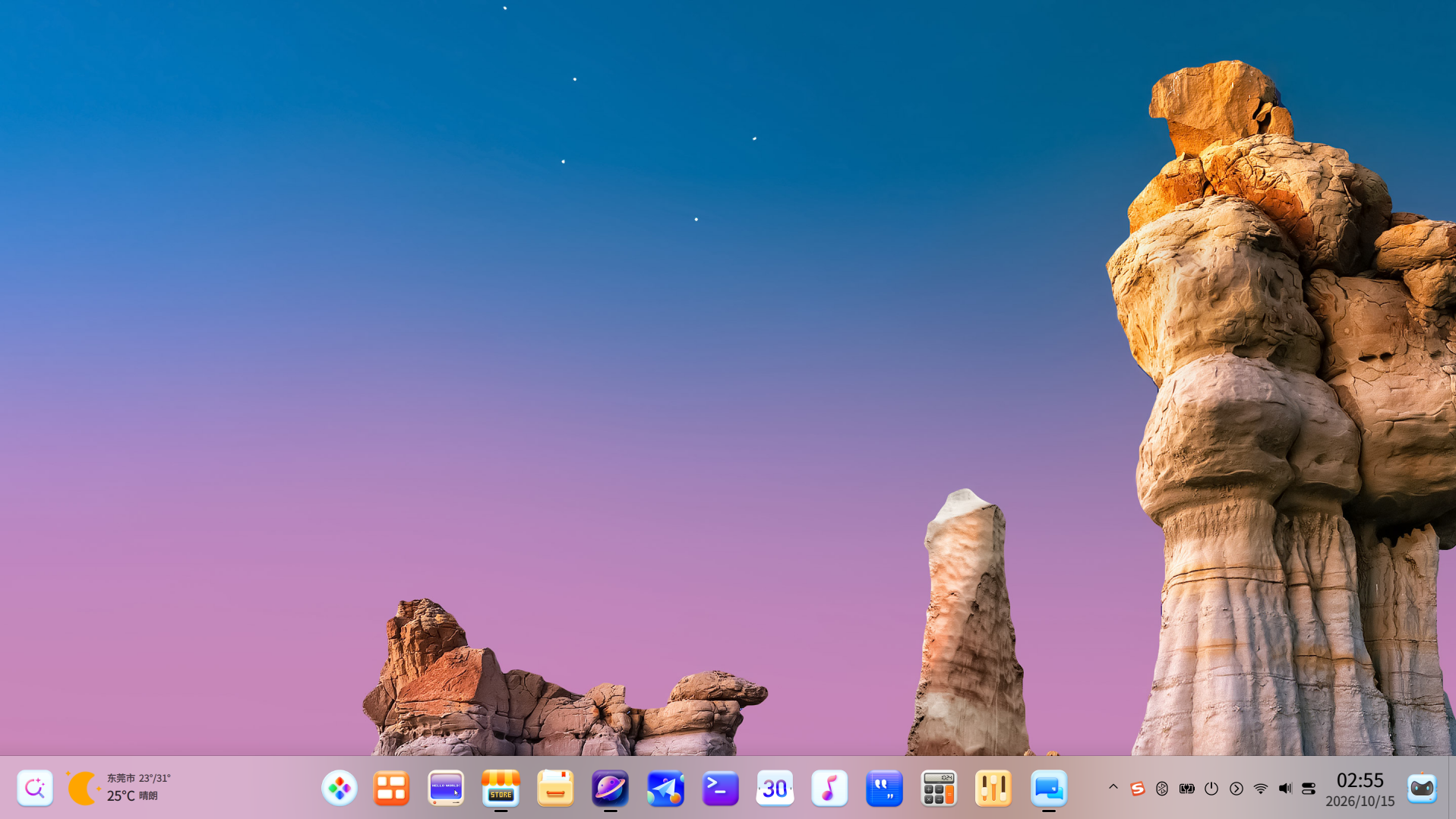Image resolution: width=1456 pixels, height=819 pixels.
Task: Launch the App Store
Action: (501, 788)
